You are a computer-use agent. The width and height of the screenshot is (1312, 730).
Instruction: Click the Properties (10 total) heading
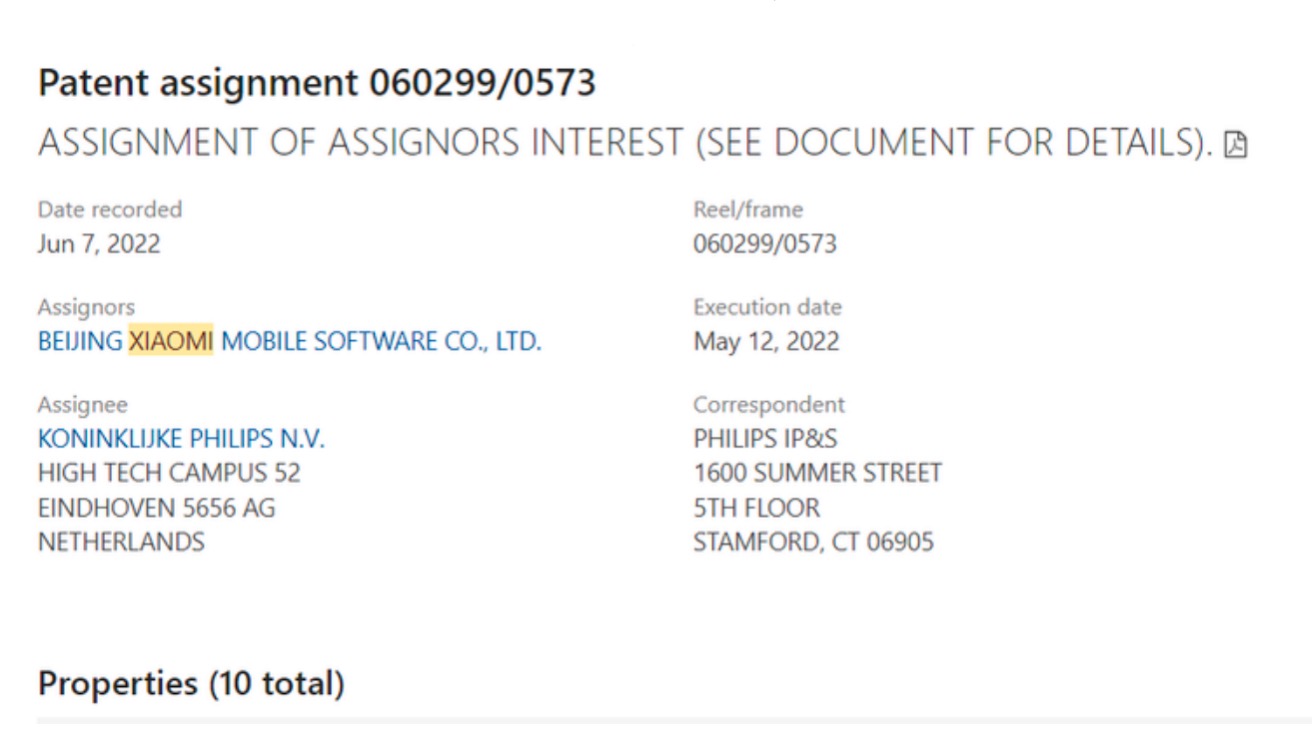coord(191,684)
